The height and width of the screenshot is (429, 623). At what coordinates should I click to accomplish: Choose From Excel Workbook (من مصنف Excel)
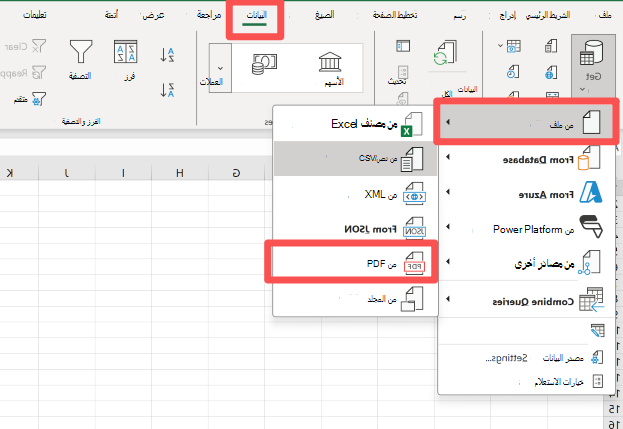355,124
